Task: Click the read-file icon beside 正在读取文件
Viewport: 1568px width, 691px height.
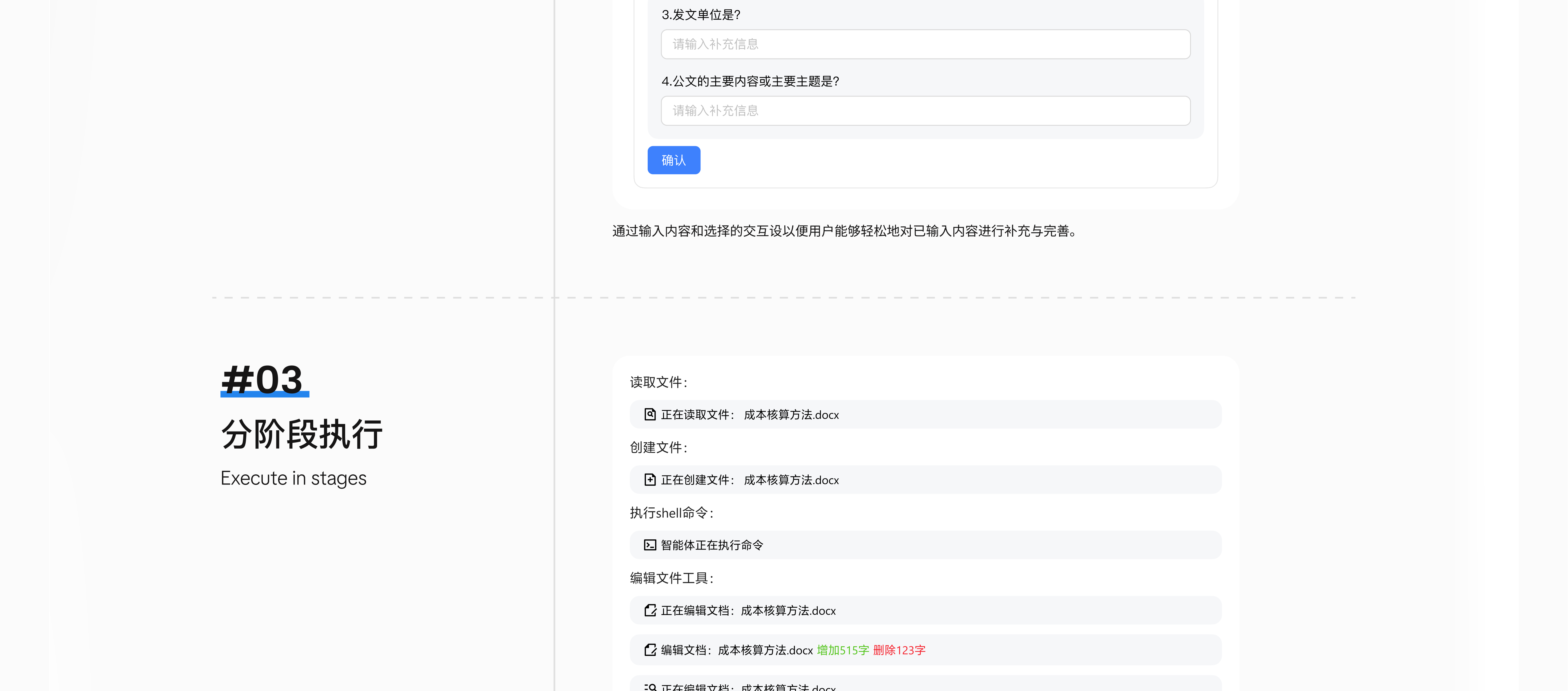Action: (649, 414)
